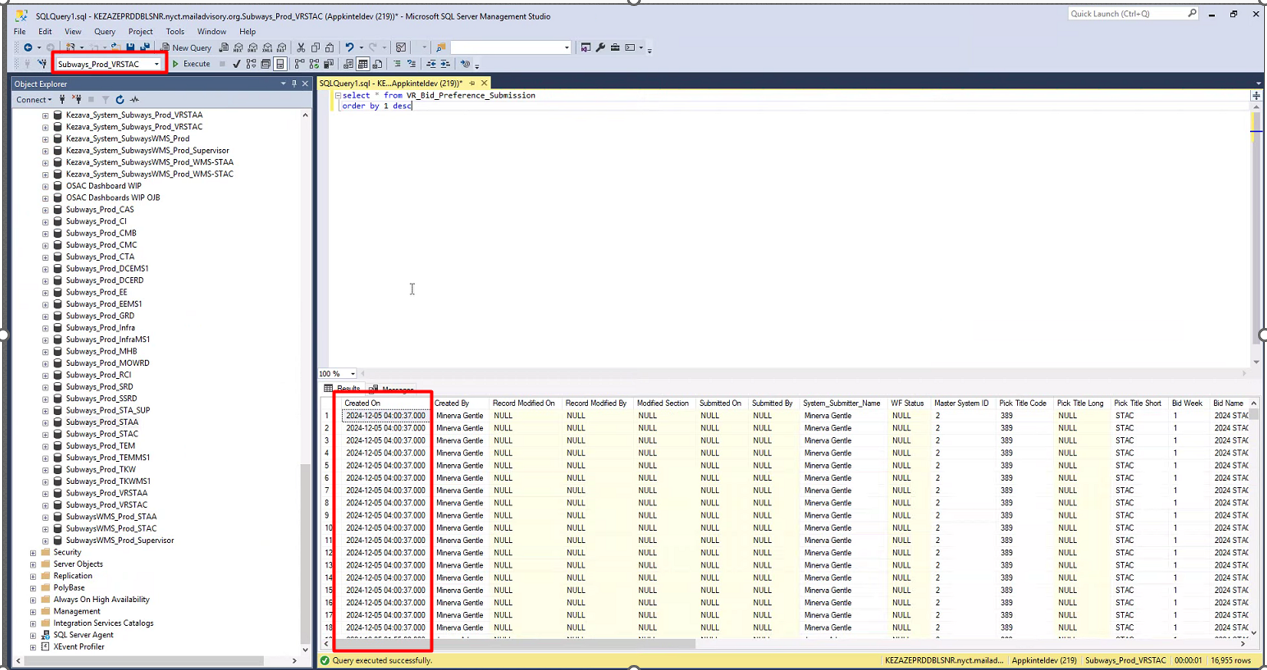The image size is (1267, 670).
Task: Expand the Subways_Prod_VRSTAC database near SubwaysWMS_Prod_STAA
Action: (45, 505)
